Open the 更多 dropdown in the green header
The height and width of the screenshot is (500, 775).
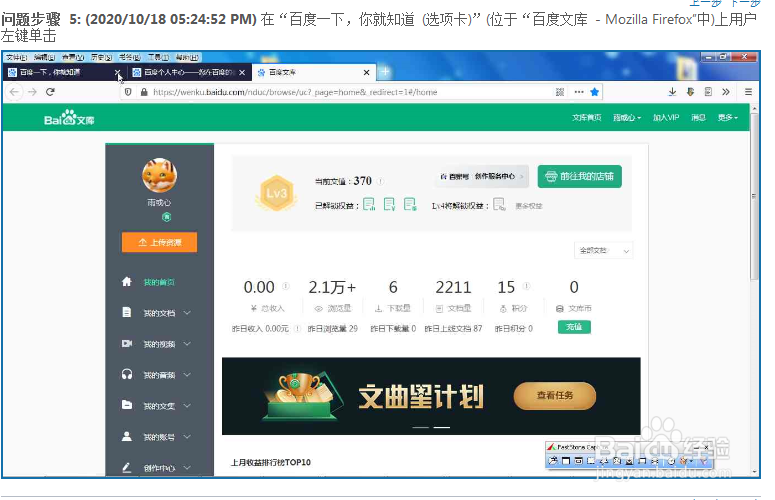pyautogui.click(x=728, y=118)
